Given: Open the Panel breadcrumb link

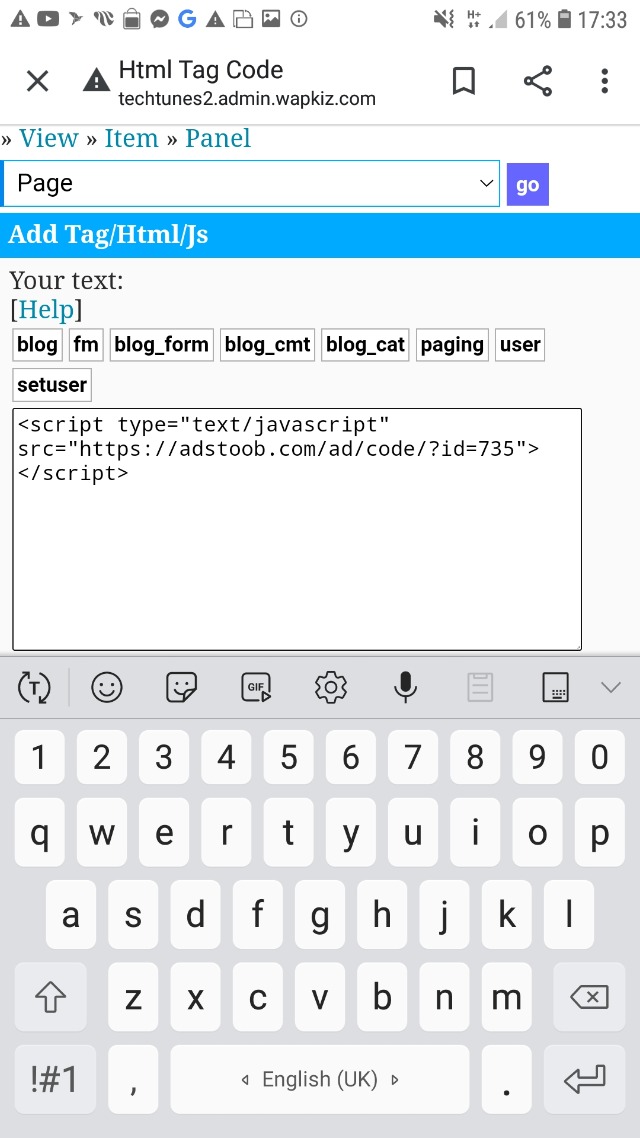Looking at the screenshot, I should tap(218, 138).
